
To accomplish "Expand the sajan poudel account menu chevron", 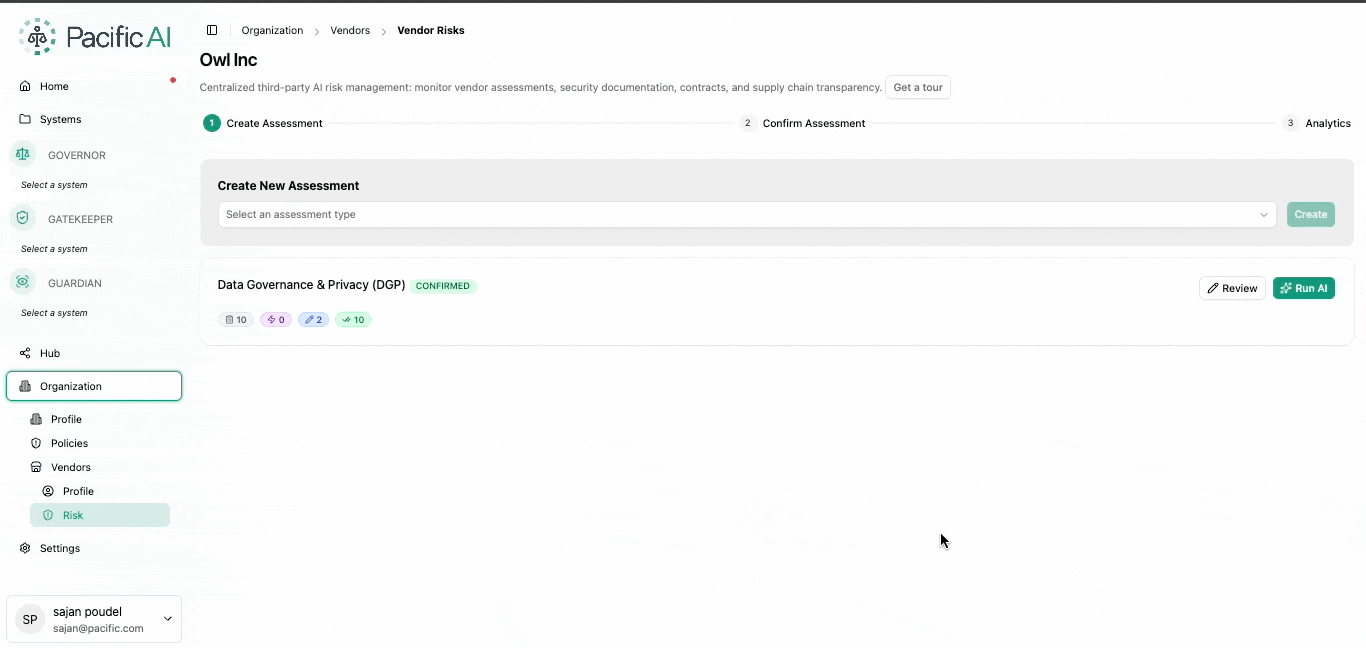I will [167, 619].
